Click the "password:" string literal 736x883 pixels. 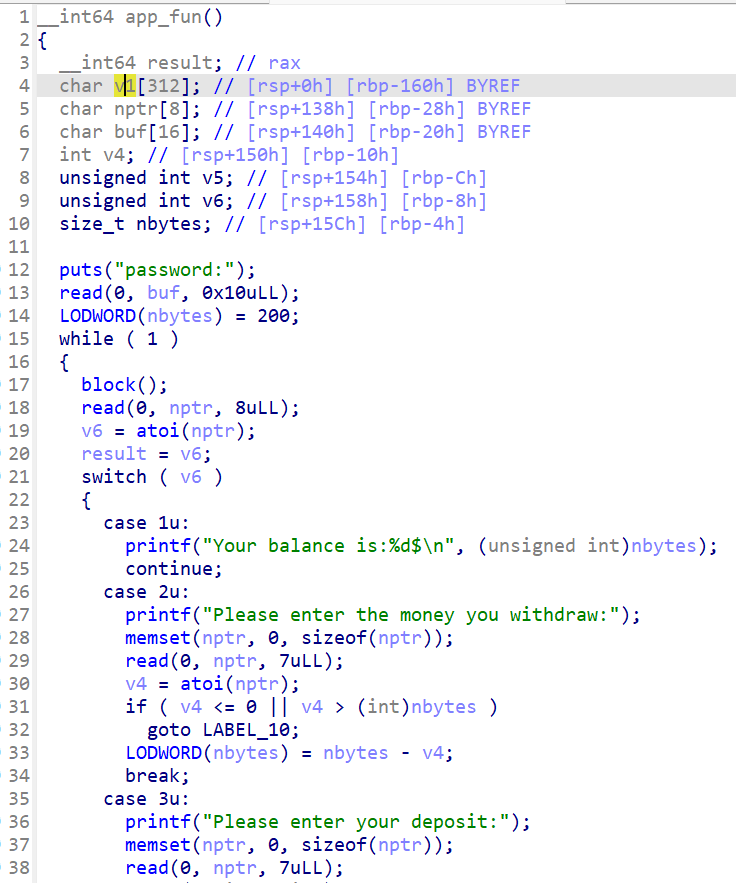pyautogui.click(x=175, y=270)
